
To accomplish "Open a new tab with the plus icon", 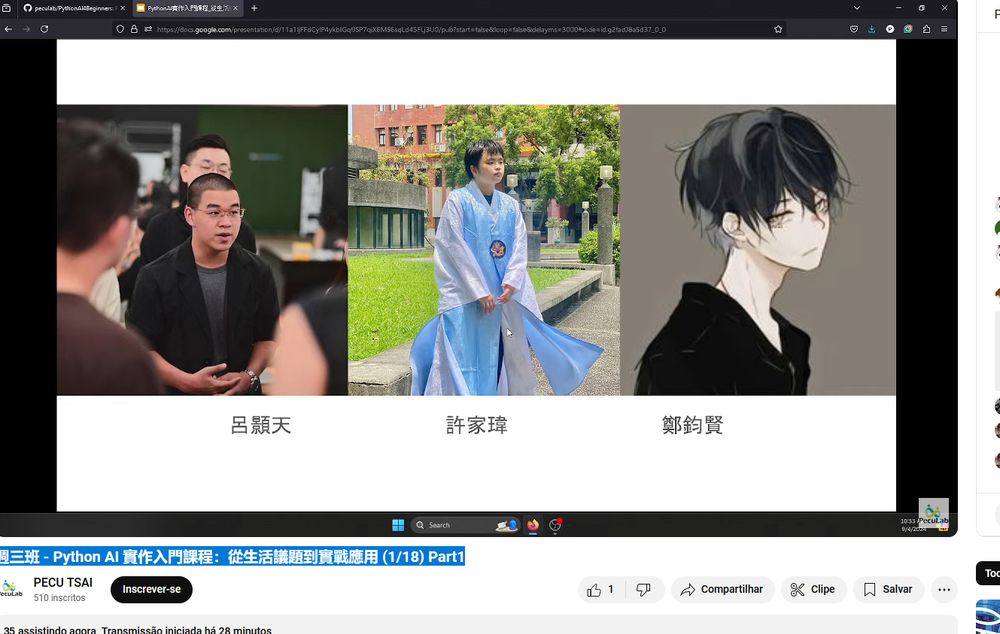I will point(254,8).
